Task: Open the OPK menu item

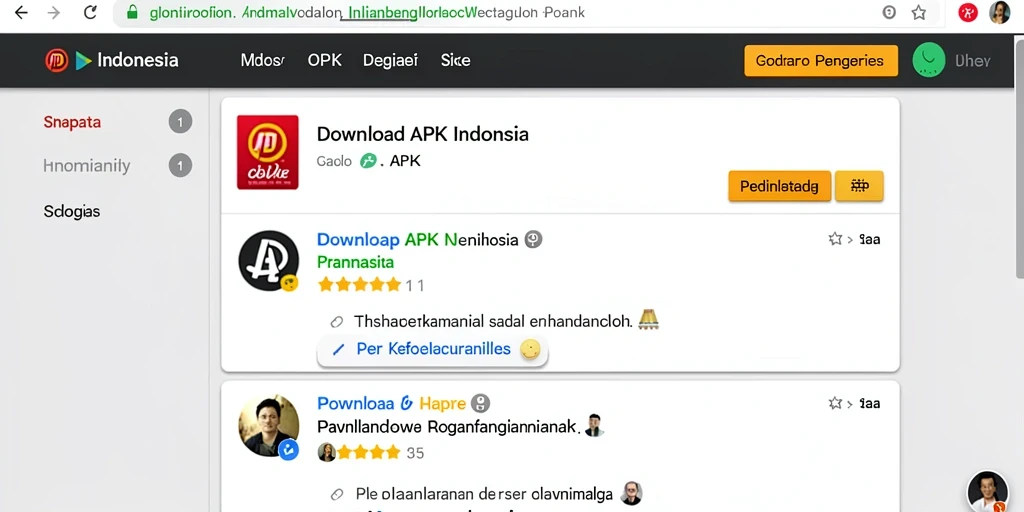Action: [x=325, y=61]
